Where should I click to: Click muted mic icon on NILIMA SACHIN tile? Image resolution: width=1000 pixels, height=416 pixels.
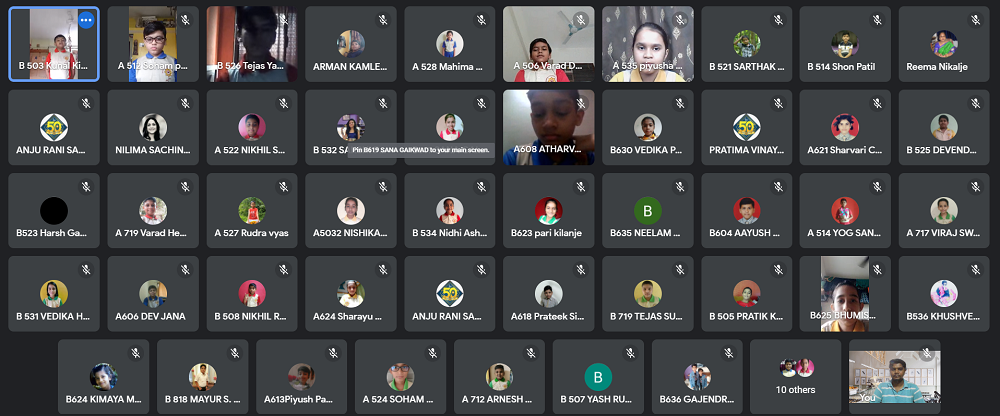click(x=185, y=103)
